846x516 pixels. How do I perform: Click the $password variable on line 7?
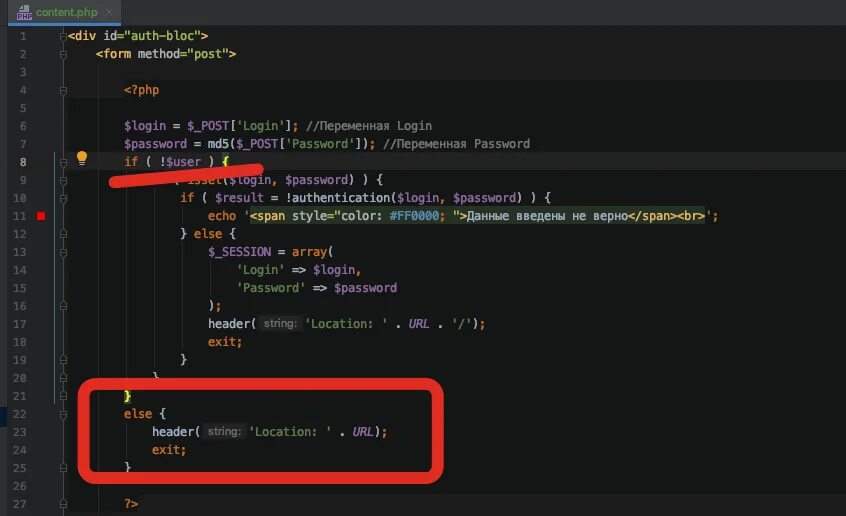[155, 144]
